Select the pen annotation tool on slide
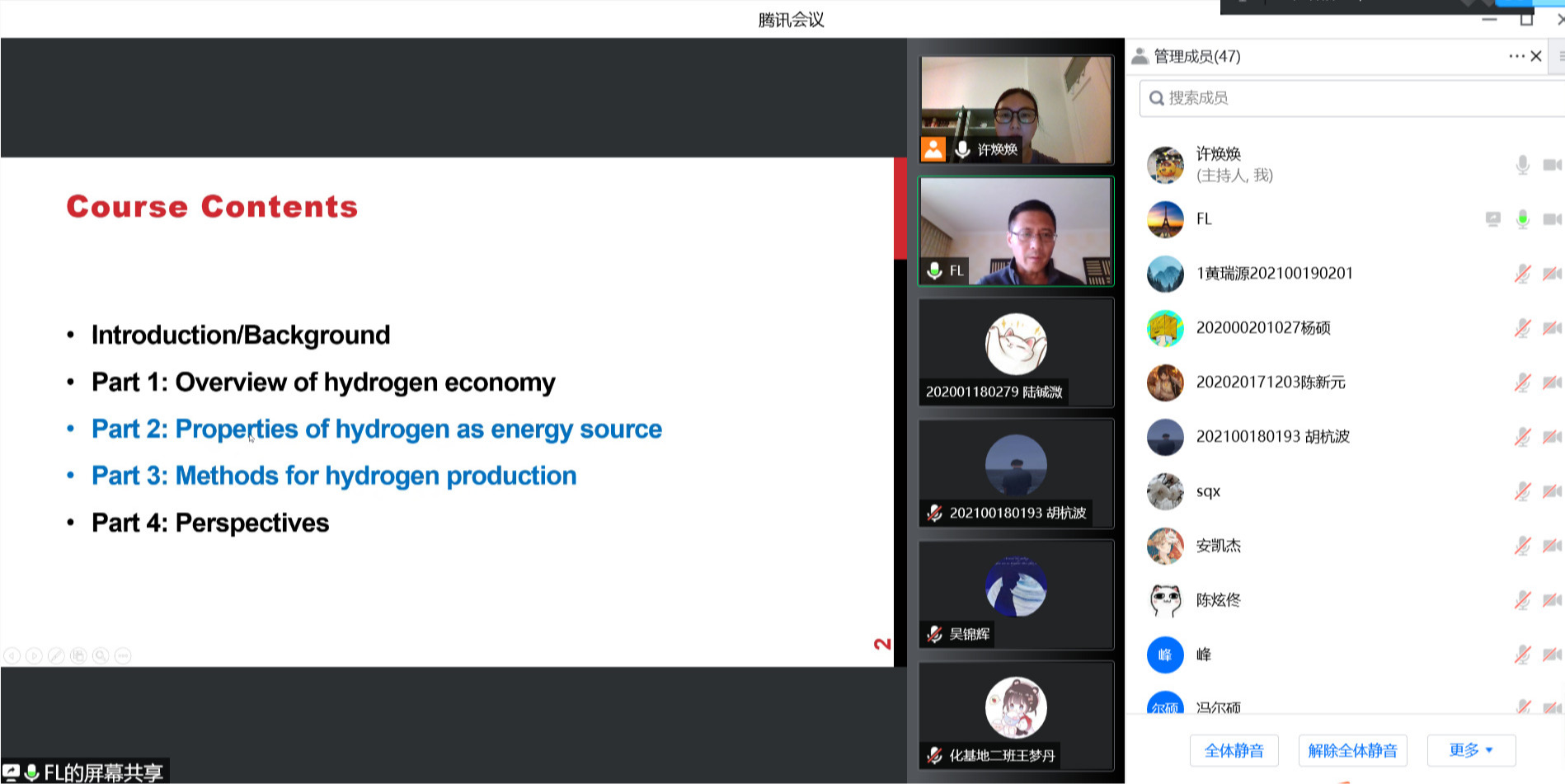 tap(56, 656)
